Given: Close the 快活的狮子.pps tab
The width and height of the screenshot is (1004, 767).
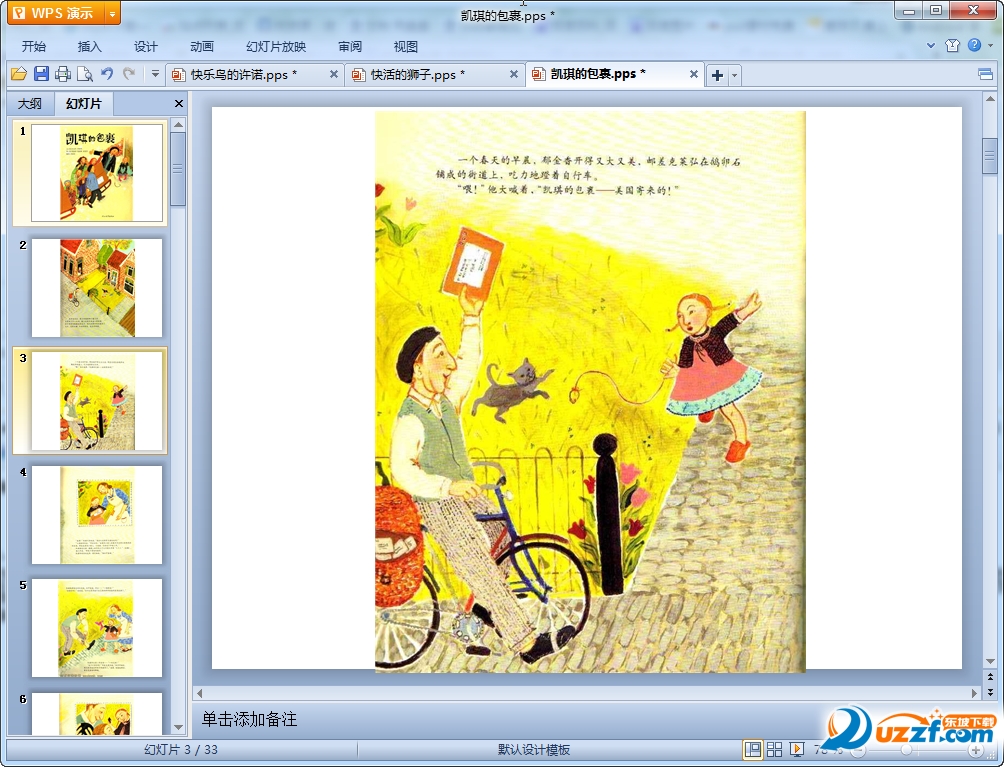Looking at the screenshot, I should (x=514, y=74).
